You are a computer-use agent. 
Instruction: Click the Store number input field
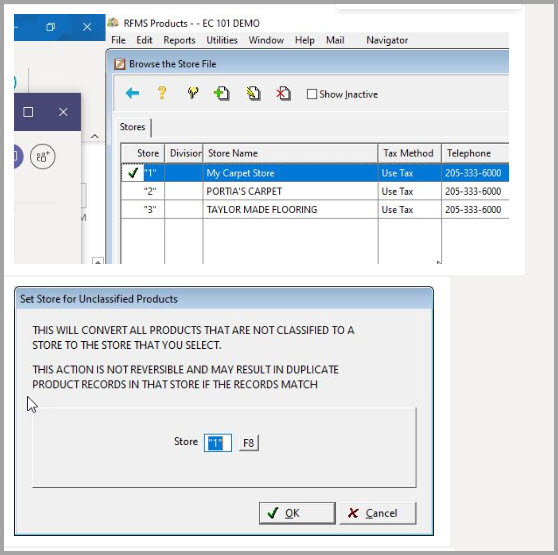(218, 443)
